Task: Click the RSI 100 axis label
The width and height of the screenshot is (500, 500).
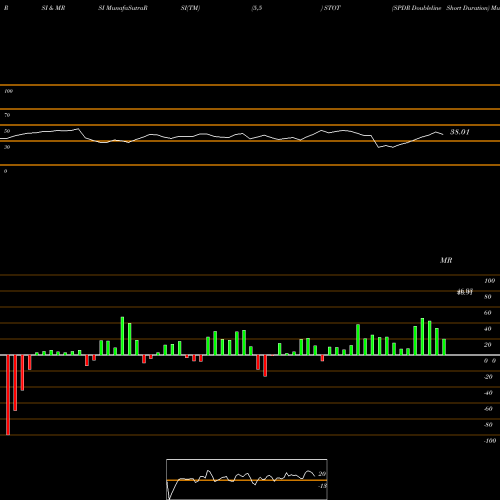Action: click(x=8, y=91)
